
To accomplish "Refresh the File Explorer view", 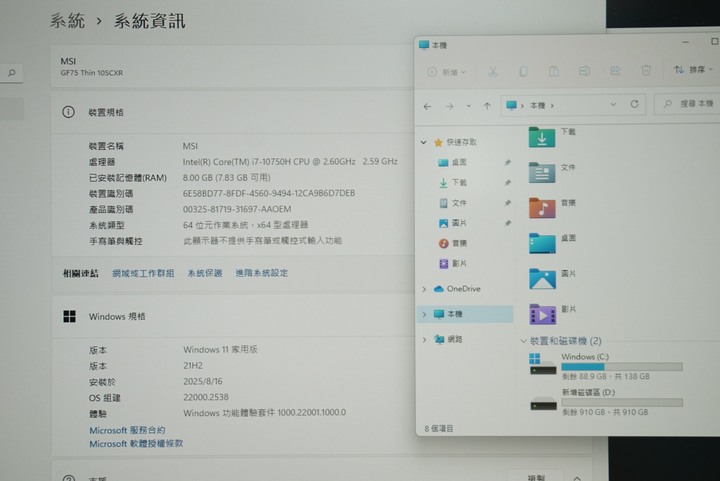I will (x=635, y=104).
